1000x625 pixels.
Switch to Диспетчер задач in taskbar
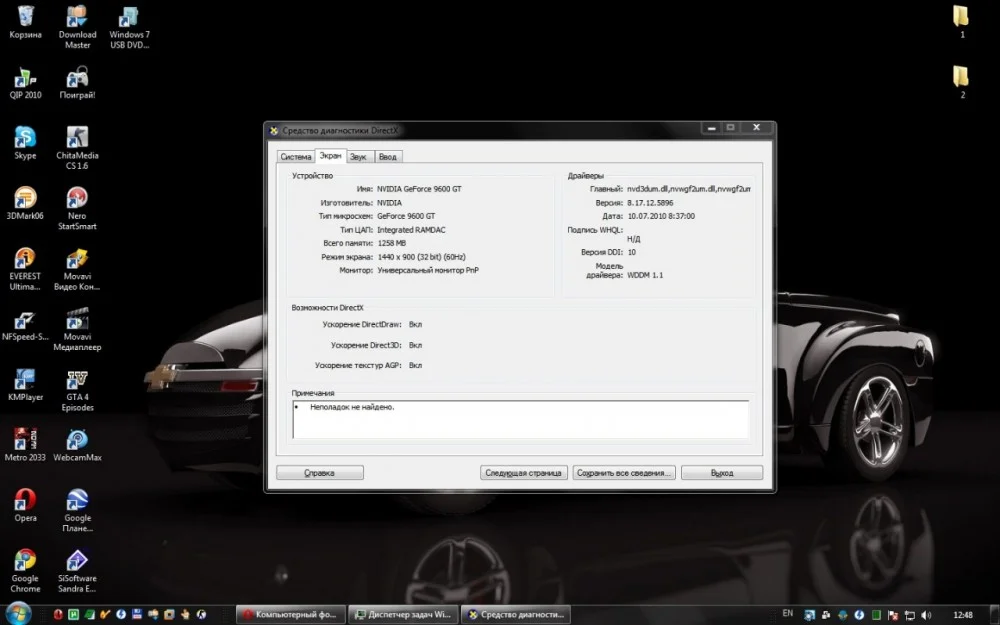pos(404,614)
